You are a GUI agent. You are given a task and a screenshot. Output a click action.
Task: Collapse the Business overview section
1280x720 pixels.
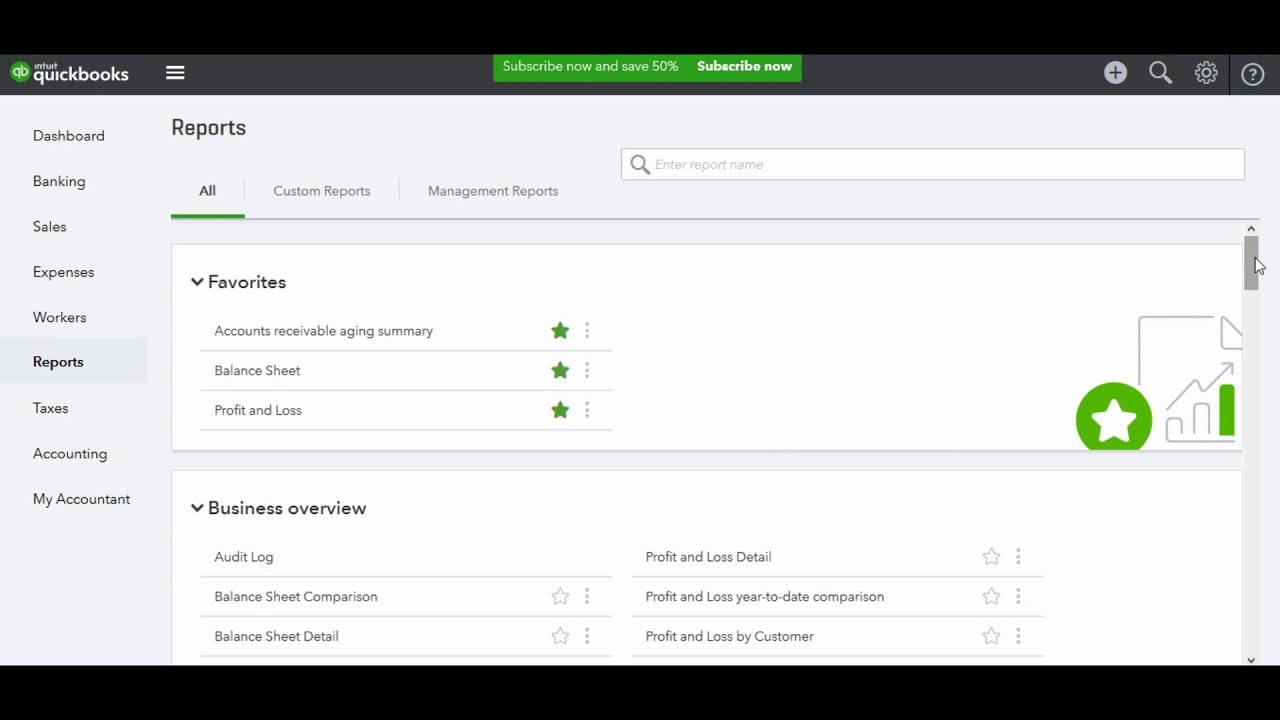pyautogui.click(x=197, y=509)
